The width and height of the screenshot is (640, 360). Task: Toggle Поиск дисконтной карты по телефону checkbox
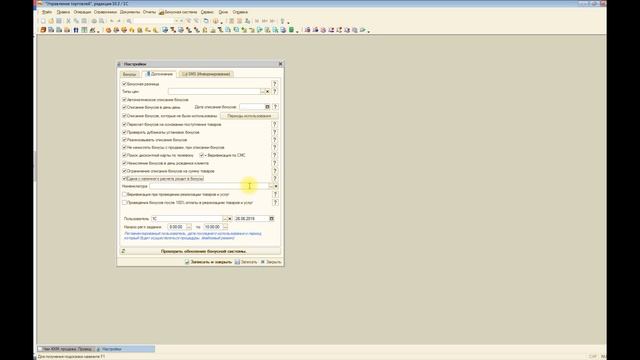[x=124, y=155]
